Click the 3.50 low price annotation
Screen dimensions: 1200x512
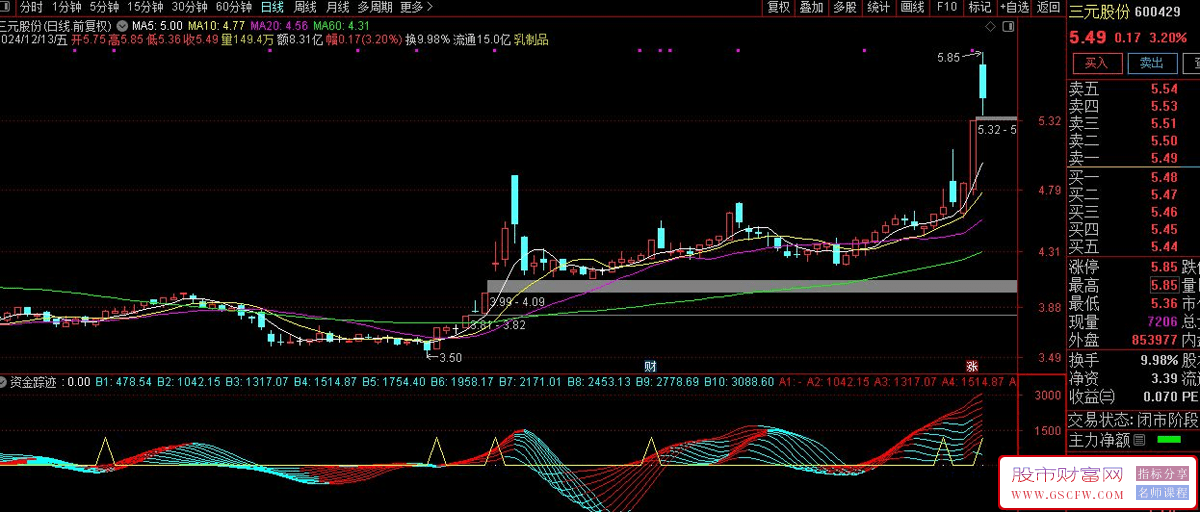click(450, 357)
